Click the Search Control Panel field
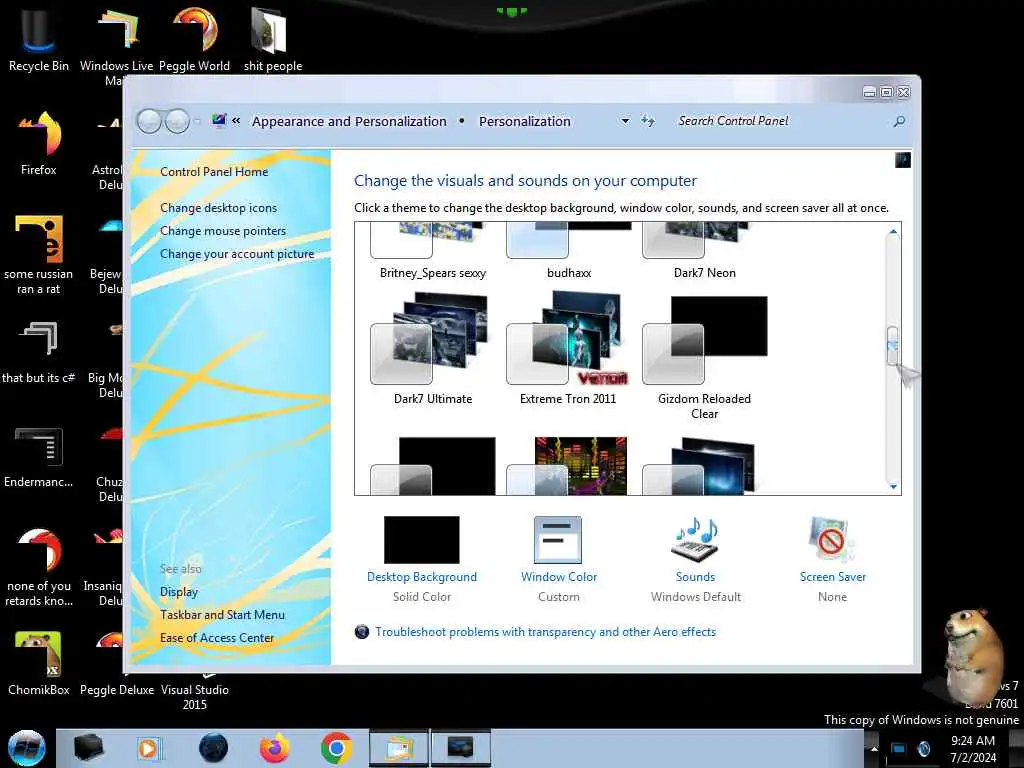Viewport: 1024px width, 768px height. click(x=780, y=121)
